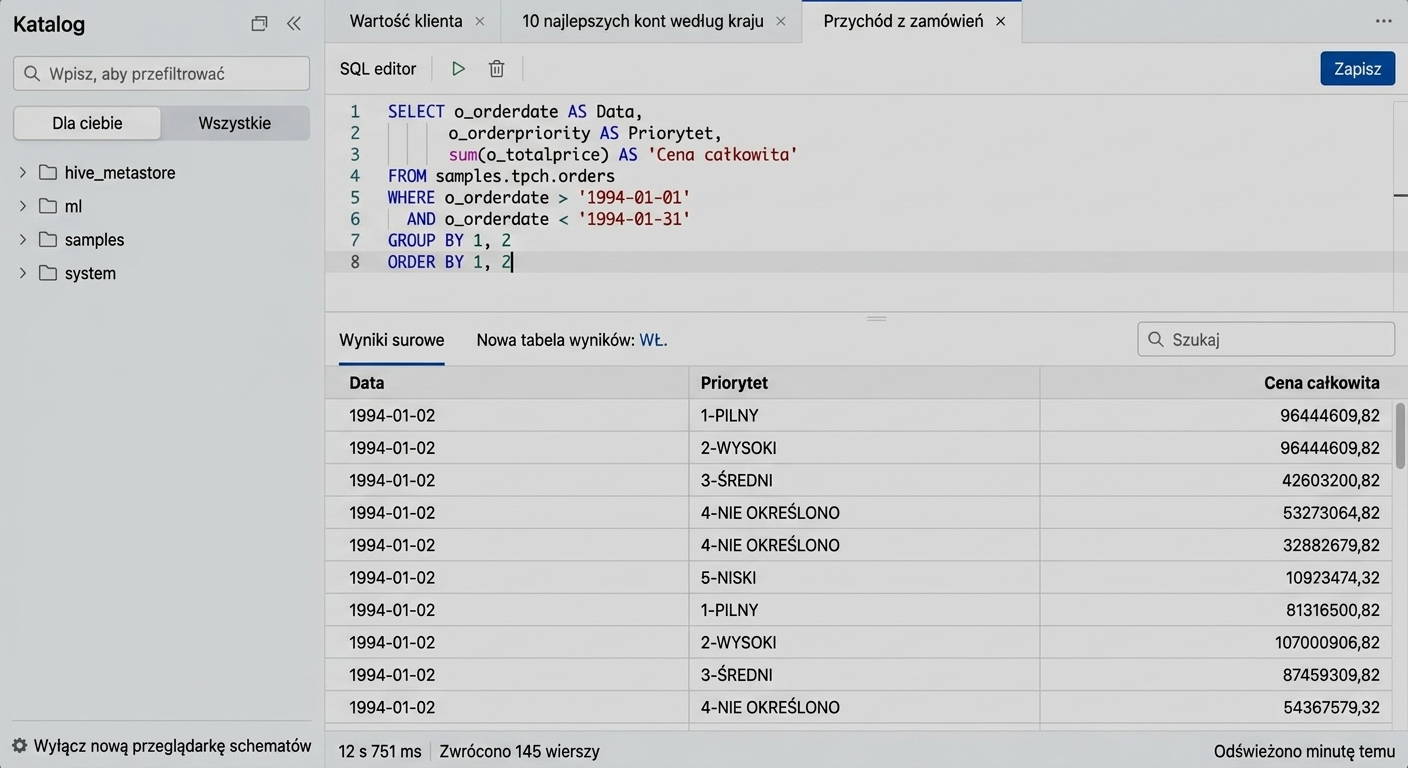The width and height of the screenshot is (1408, 768).
Task: Delete query using trash icon
Action: (496, 69)
